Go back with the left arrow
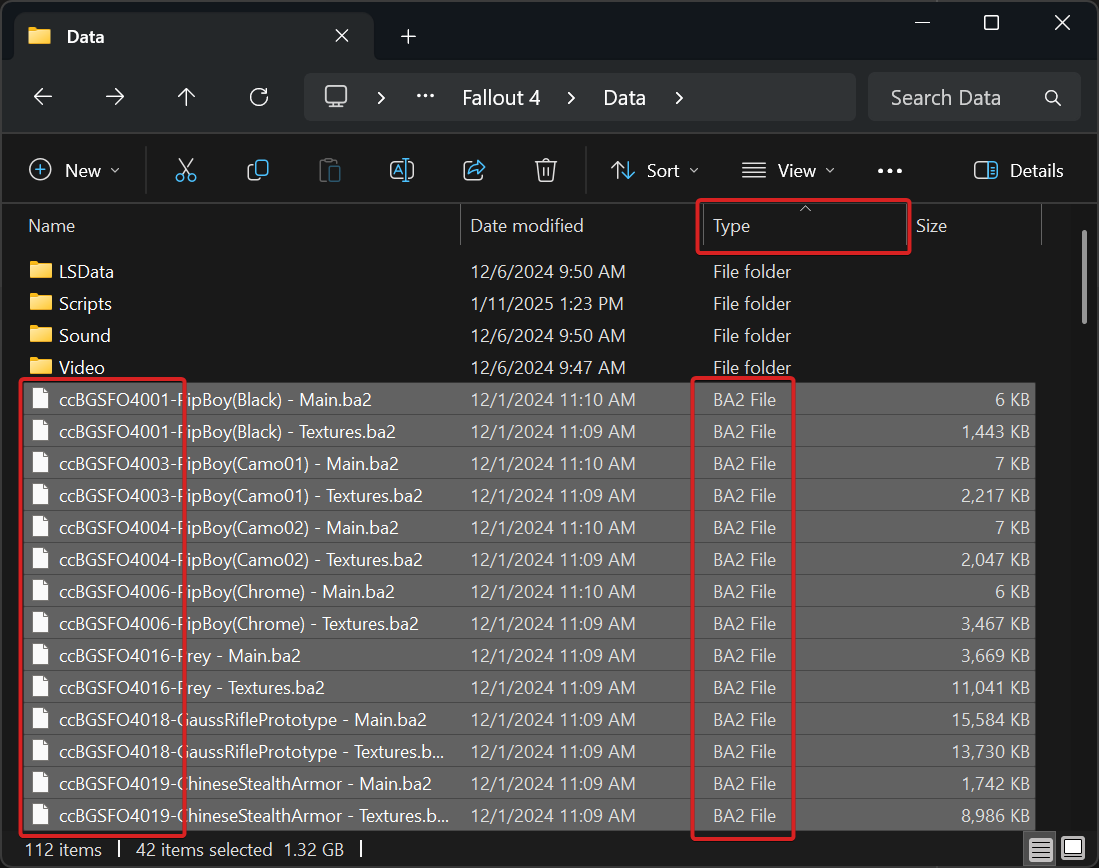 (43, 97)
